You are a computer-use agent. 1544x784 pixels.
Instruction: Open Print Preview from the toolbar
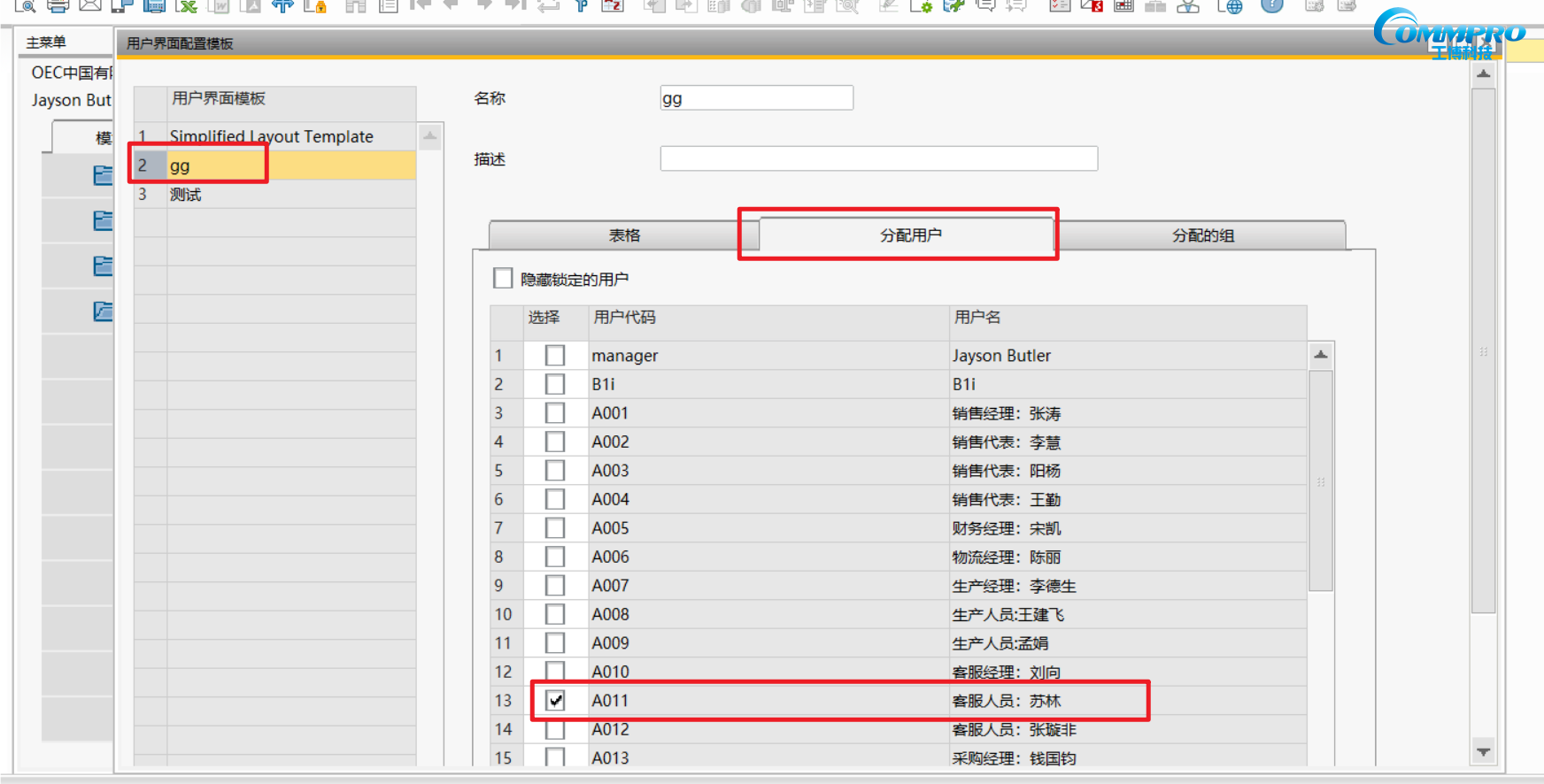click(x=25, y=5)
